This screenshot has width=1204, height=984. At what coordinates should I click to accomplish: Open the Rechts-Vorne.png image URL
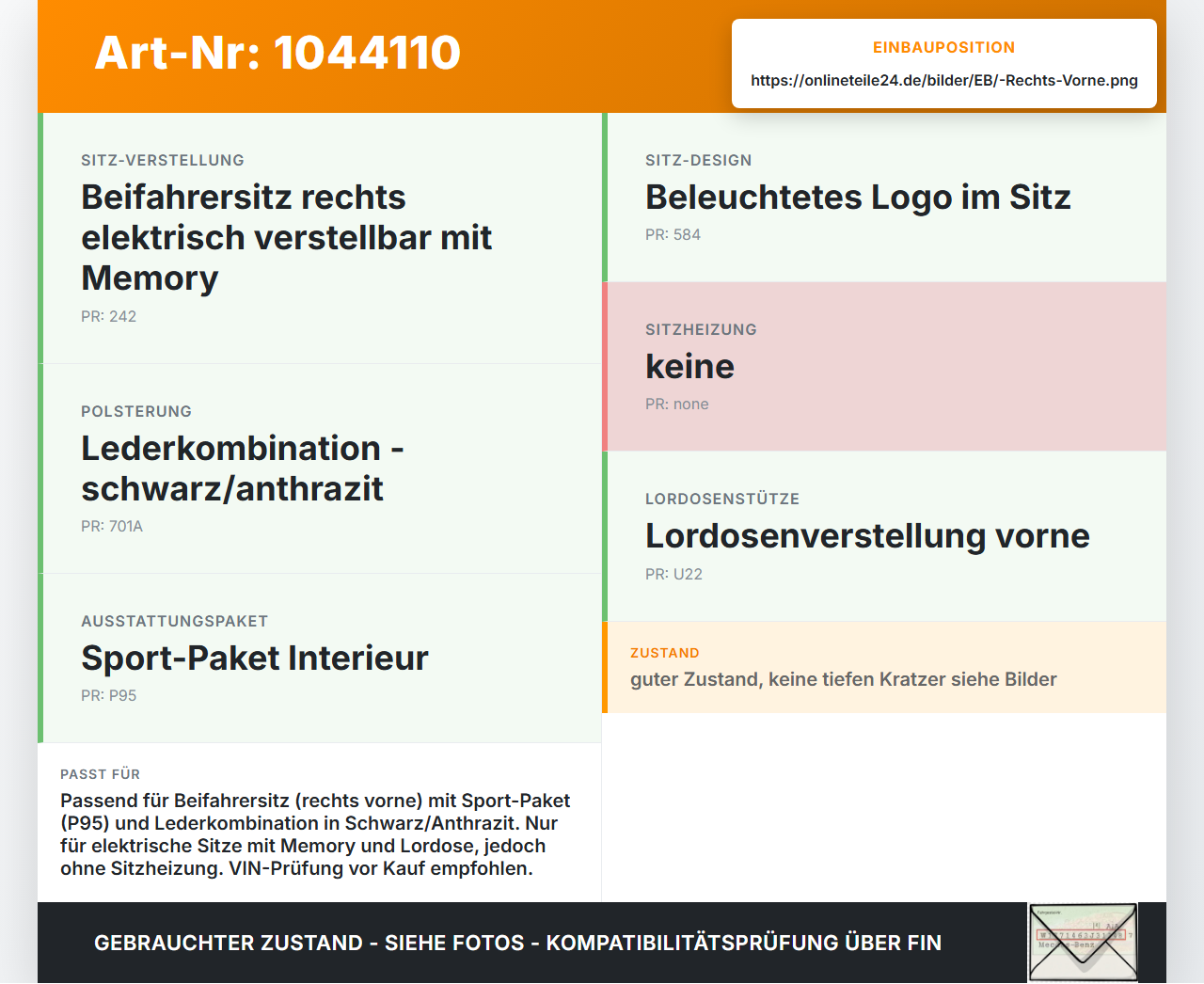[944, 81]
